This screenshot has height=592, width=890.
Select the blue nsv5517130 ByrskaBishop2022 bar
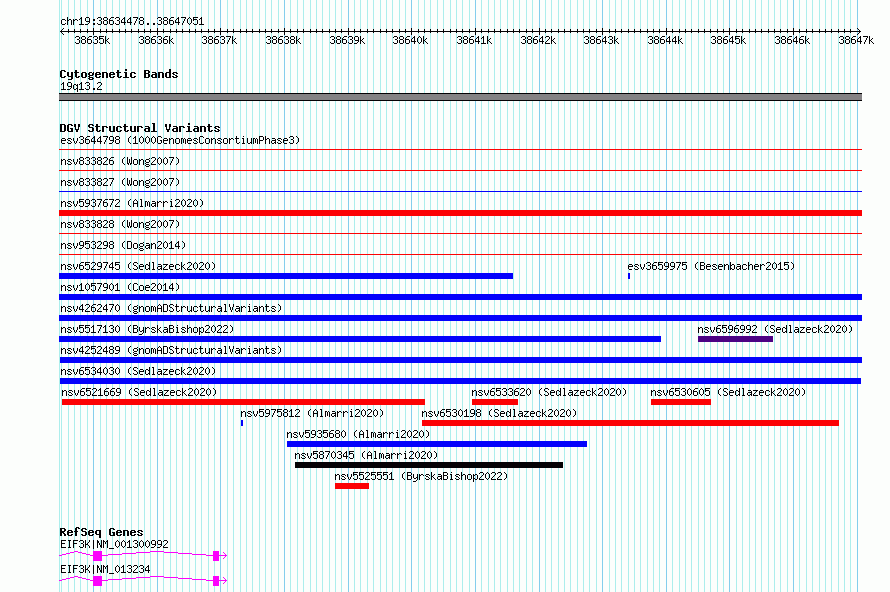point(360,339)
